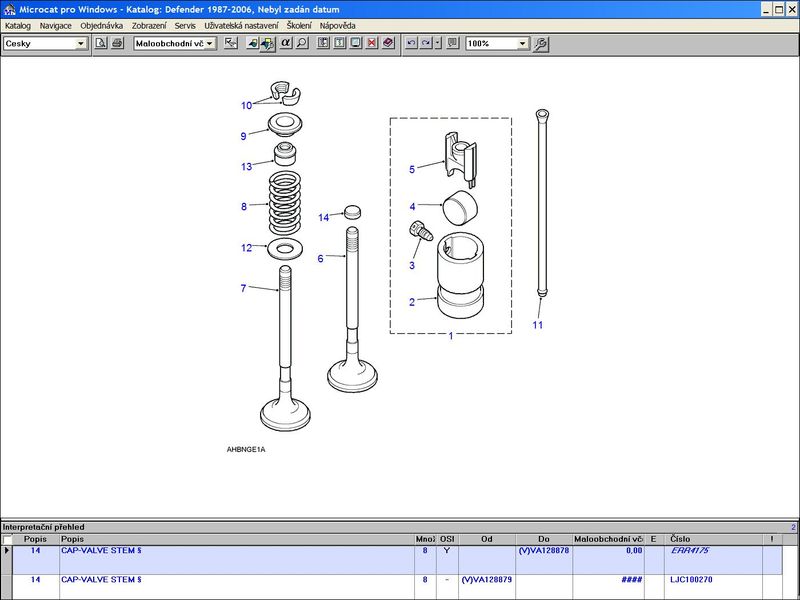Screen dimensions: 800x600
Task: Click the redo arrow icon
Action: click(x=426, y=44)
